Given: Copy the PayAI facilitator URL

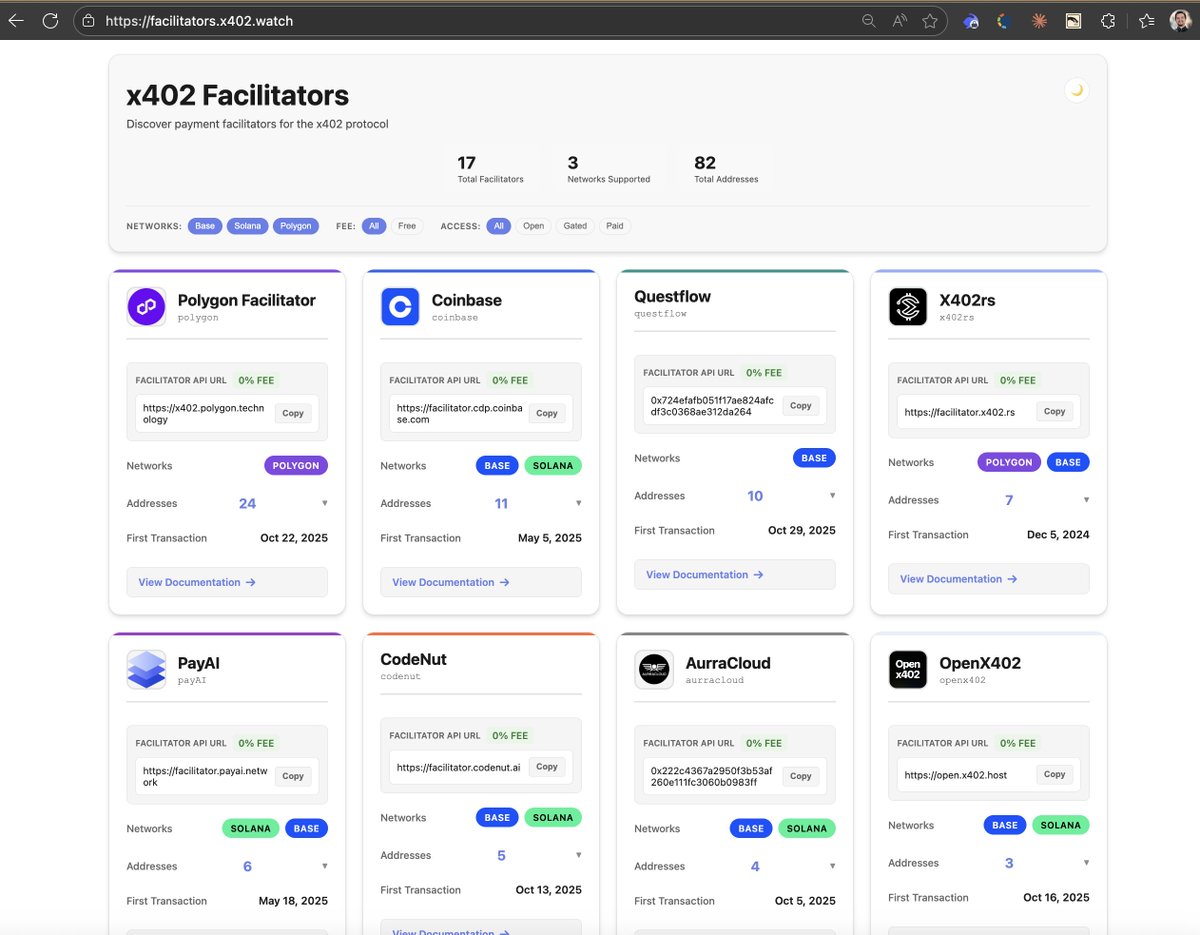Looking at the screenshot, I should coord(293,776).
